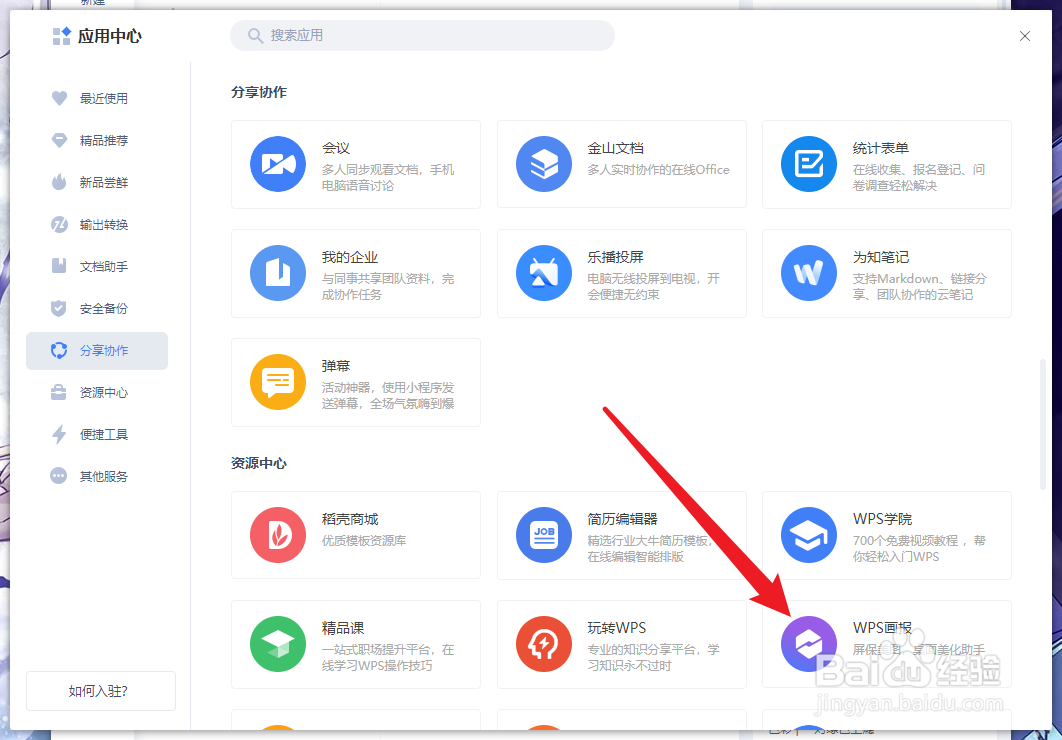Click the 应用中心 logo icon
This screenshot has width=1062, height=740.
click(62, 36)
